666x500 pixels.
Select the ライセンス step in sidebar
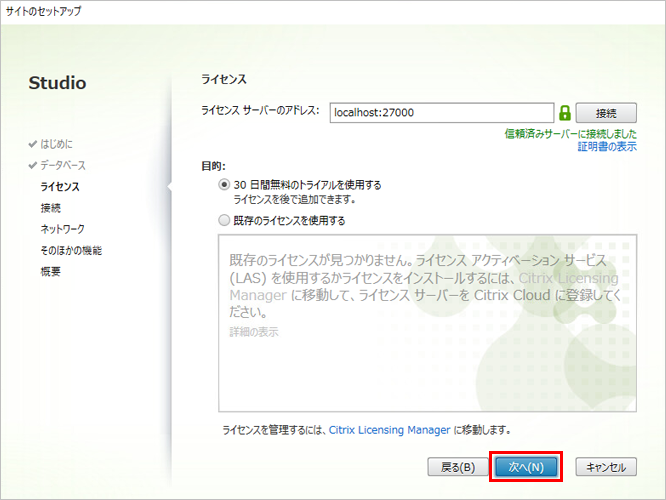(x=60, y=186)
